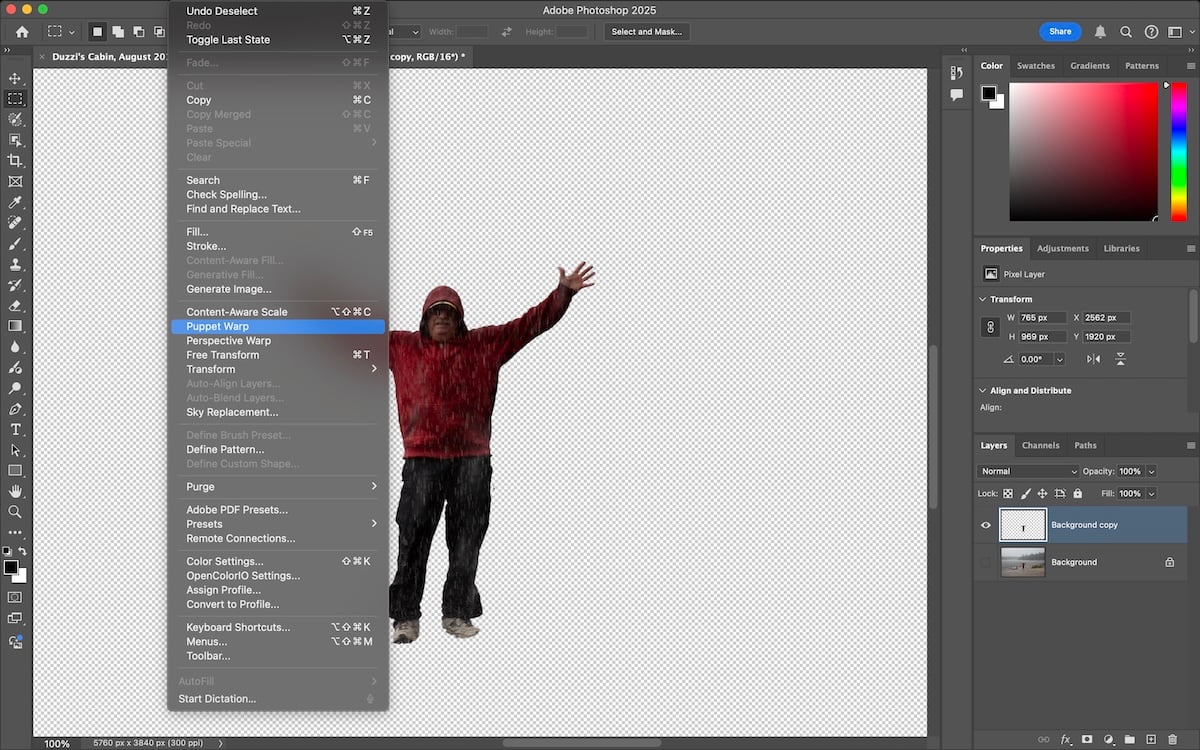This screenshot has width=1200, height=750.
Task: Select the Crop tool
Action: [15, 160]
